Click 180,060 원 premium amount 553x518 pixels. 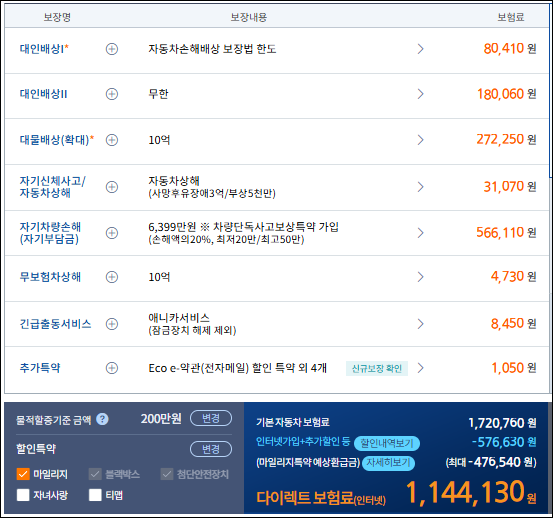(x=506, y=94)
